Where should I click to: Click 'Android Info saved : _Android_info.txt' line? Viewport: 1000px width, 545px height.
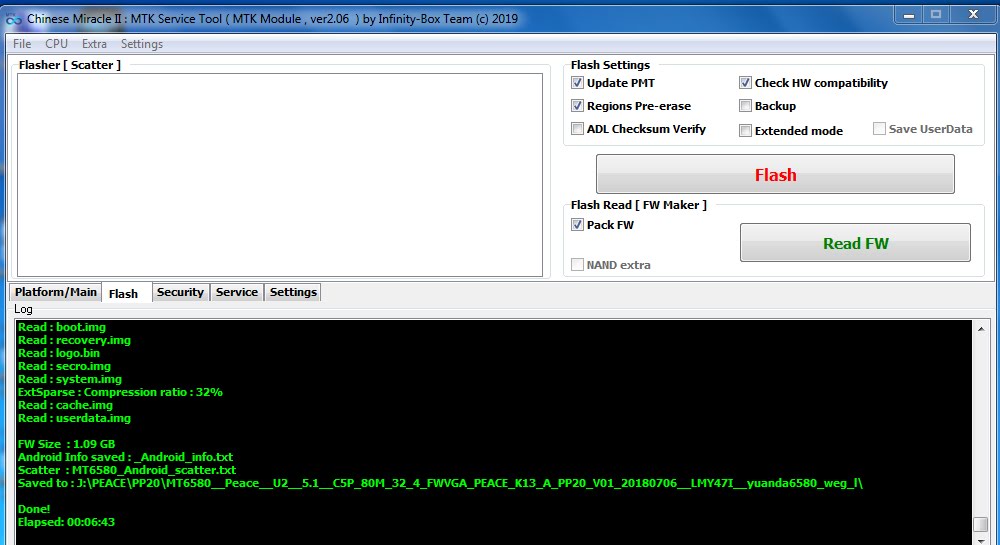pyautogui.click(x=125, y=457)
